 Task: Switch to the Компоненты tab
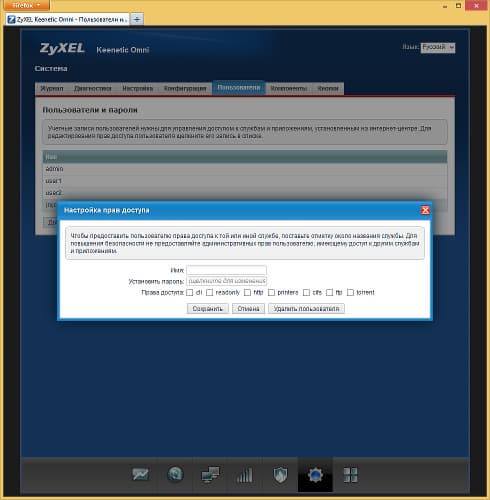point(289,88)
